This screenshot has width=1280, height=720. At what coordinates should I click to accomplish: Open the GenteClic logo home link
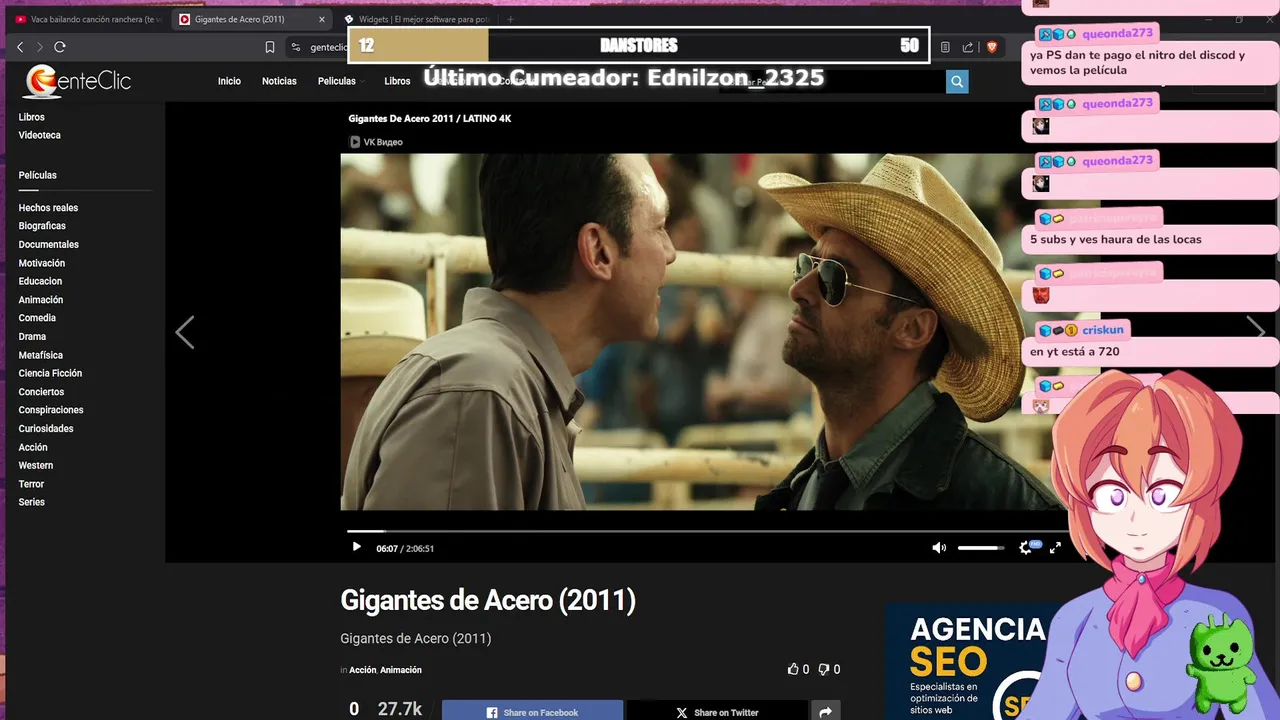[x=78, y=82]
